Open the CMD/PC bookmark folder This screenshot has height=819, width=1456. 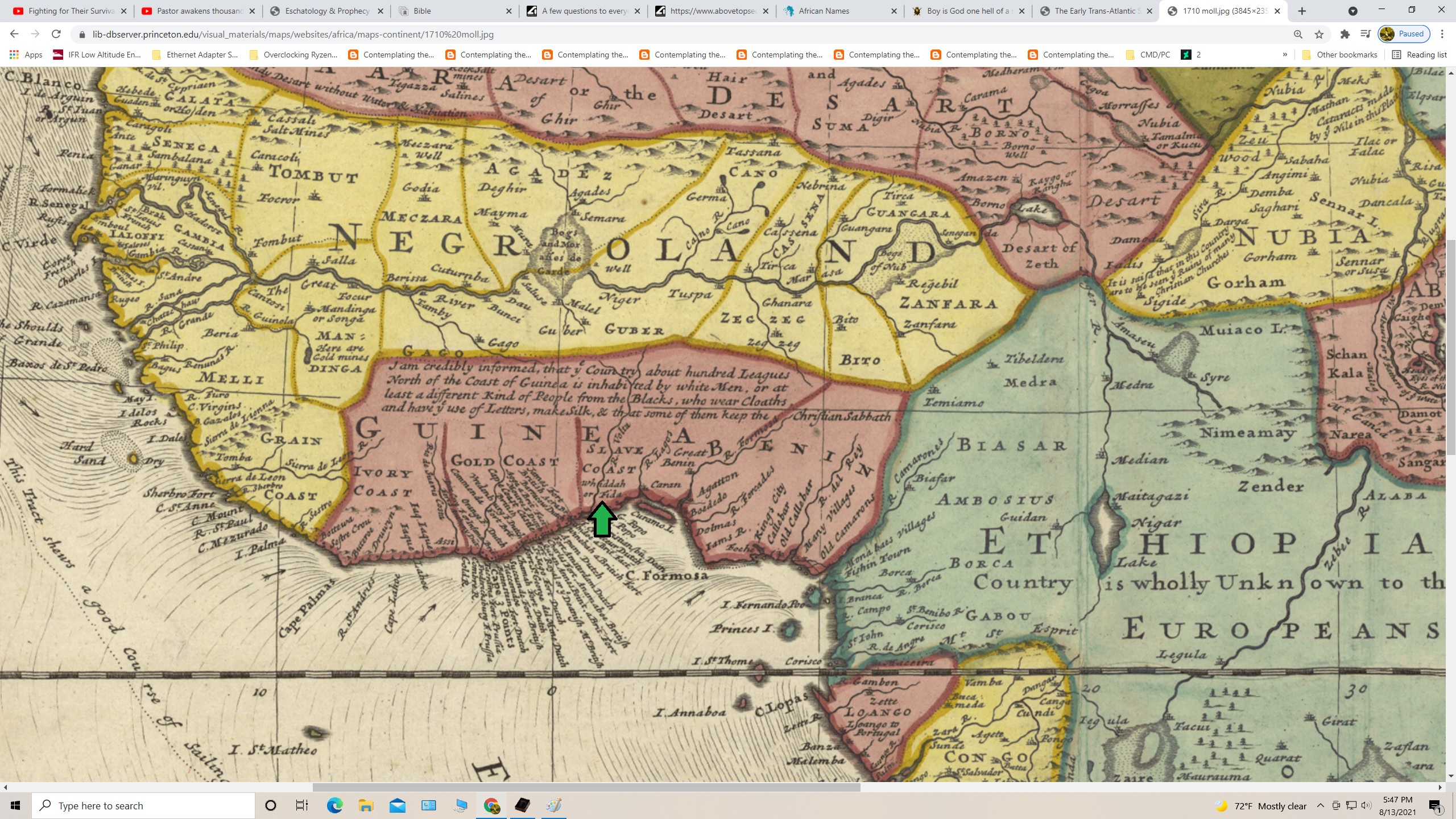1148,55
